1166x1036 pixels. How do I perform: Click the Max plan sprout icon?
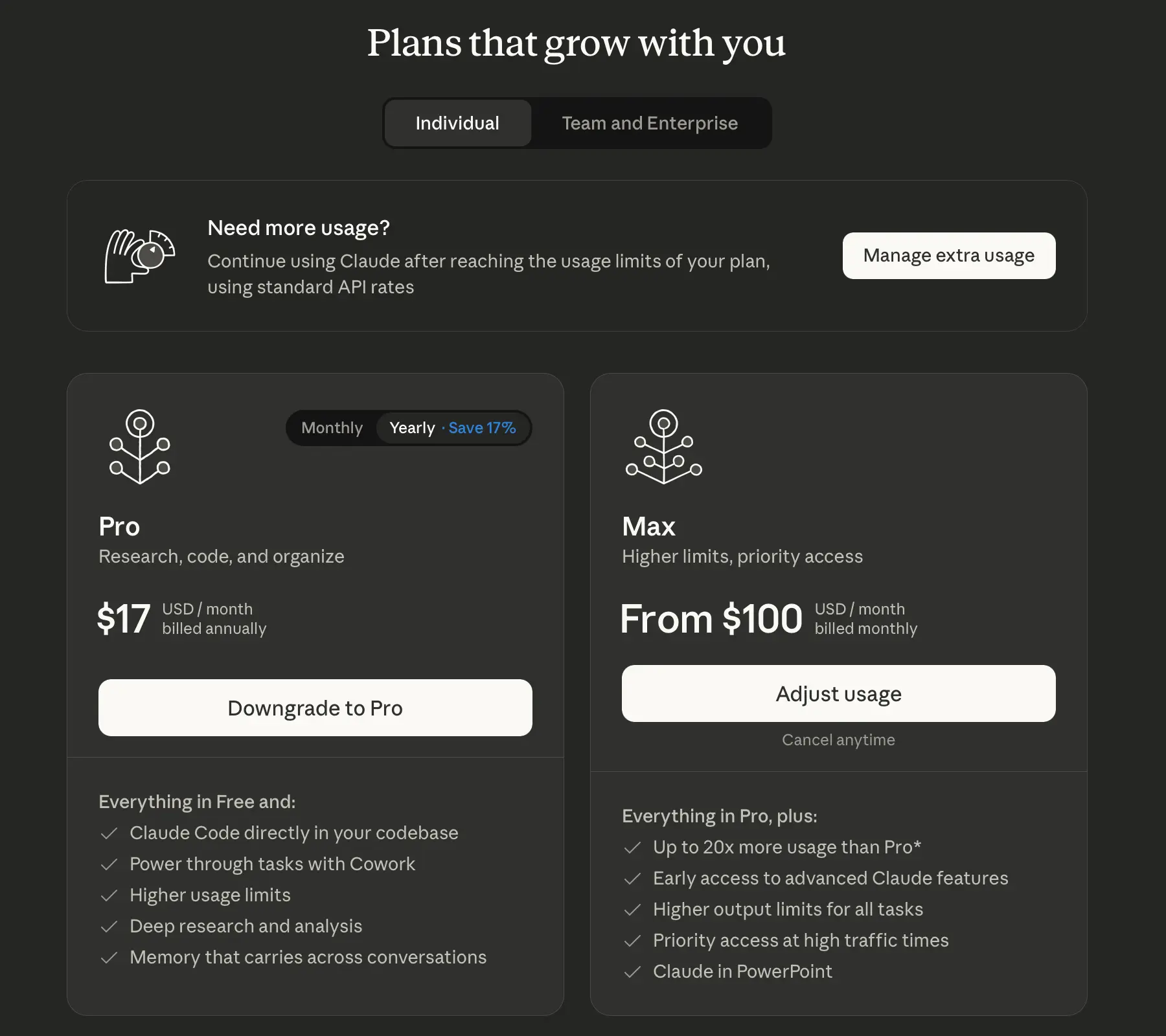(663, 447)
